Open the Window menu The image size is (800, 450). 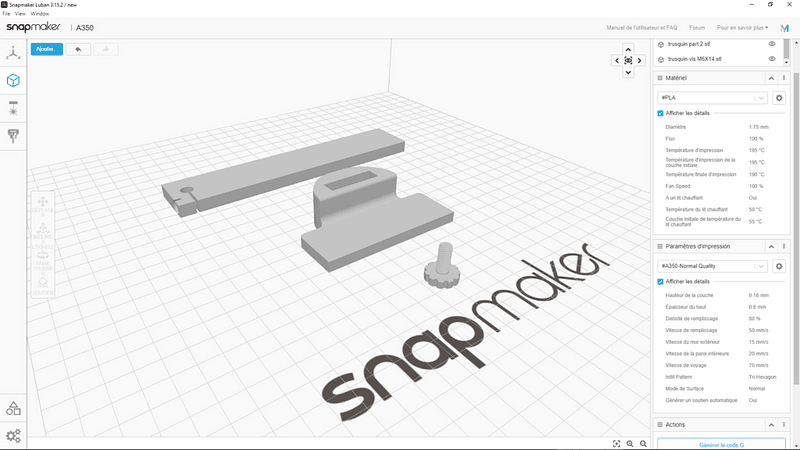pyautogui.click(x=40, y=14)
